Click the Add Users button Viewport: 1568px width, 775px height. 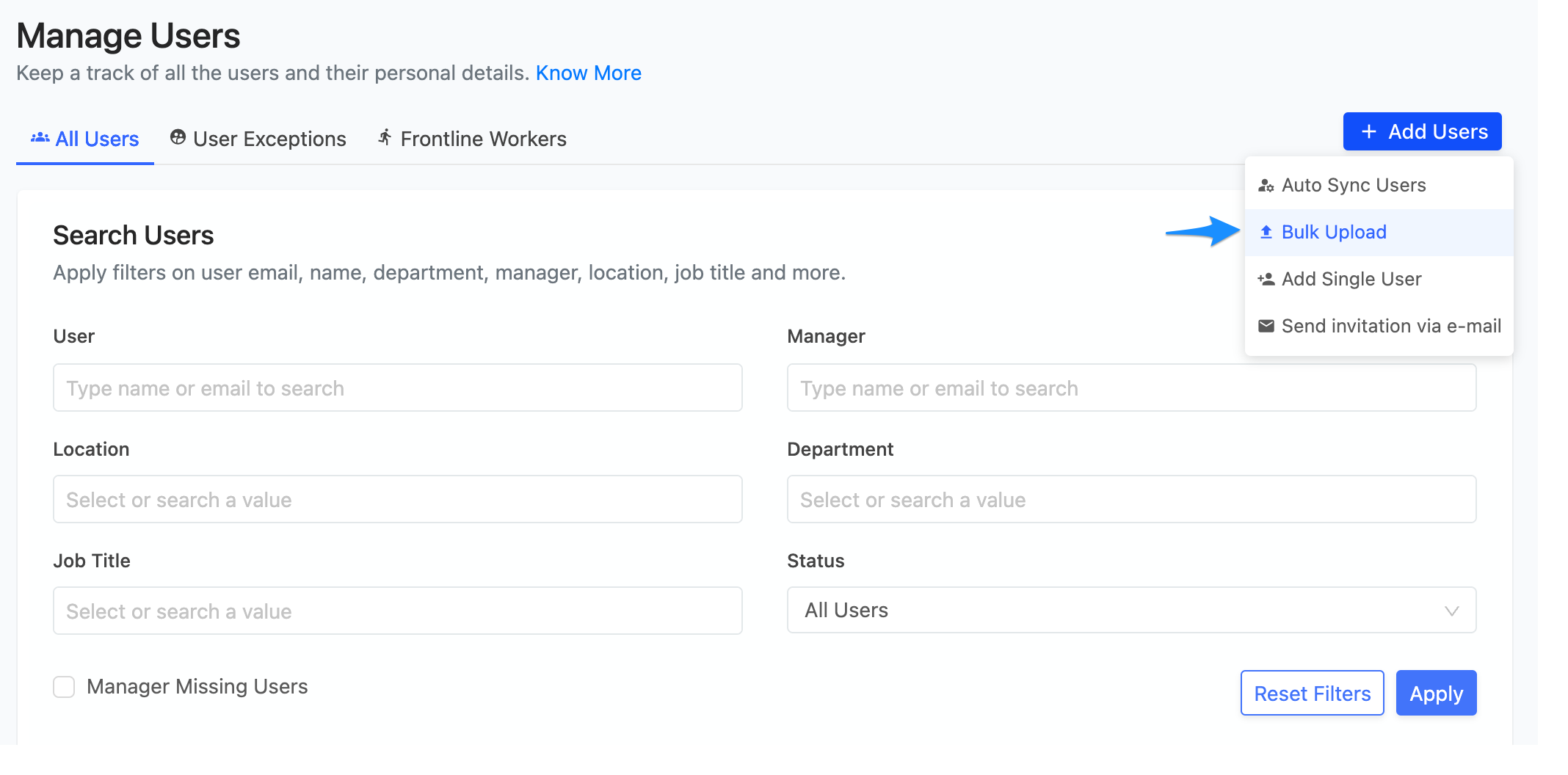click(x=1422, y=132)
